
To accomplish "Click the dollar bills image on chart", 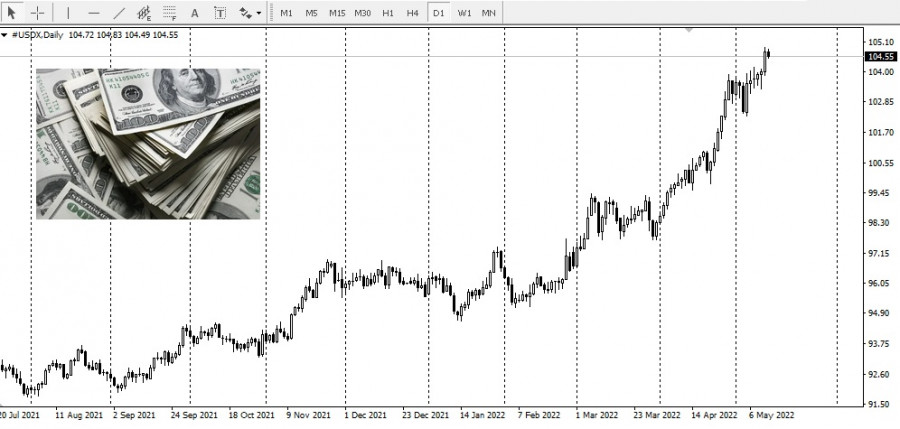I will (148, 144).
